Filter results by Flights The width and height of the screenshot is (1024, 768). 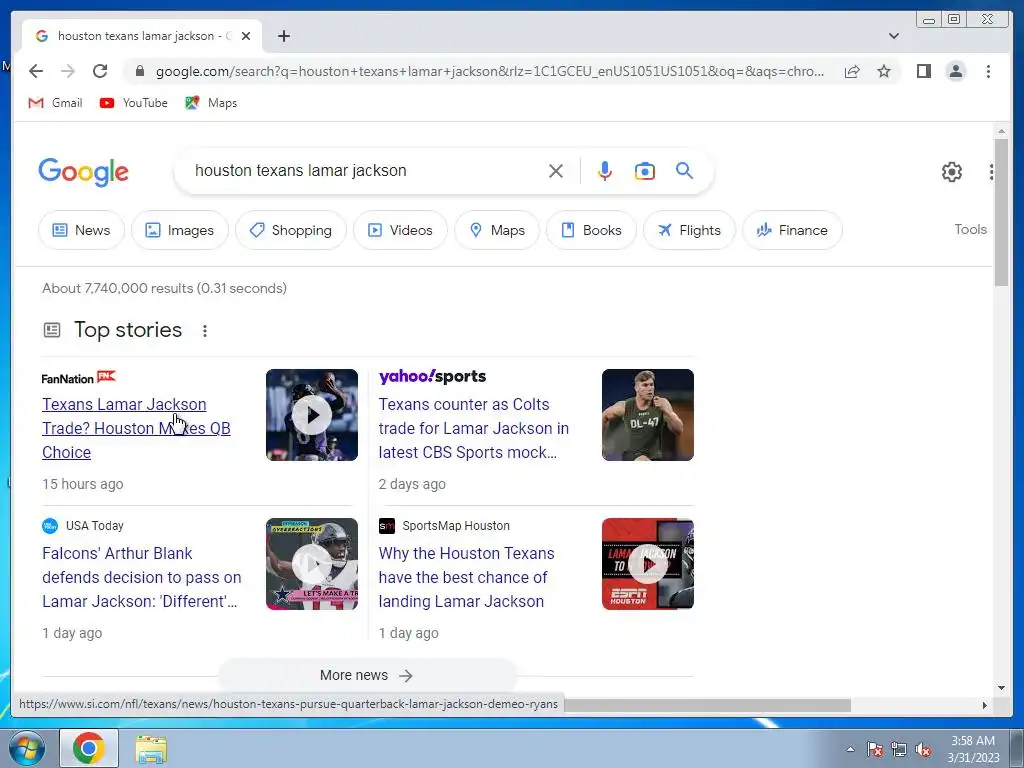(x=689, y=230)
